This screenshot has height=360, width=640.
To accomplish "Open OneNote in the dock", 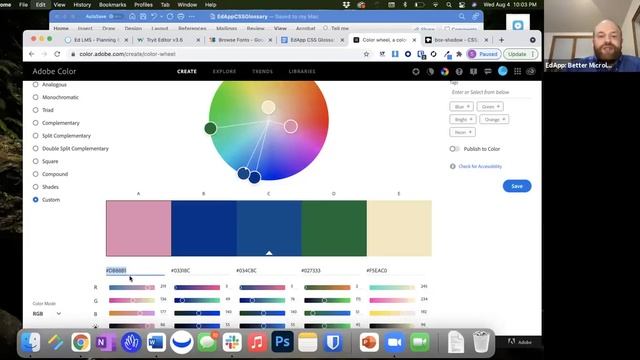I will click(x=106, y=342).
